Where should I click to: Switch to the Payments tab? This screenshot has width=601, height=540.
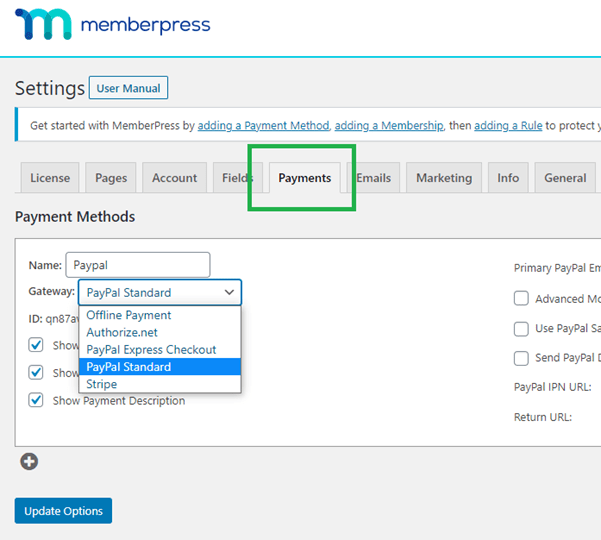[305, 178]
